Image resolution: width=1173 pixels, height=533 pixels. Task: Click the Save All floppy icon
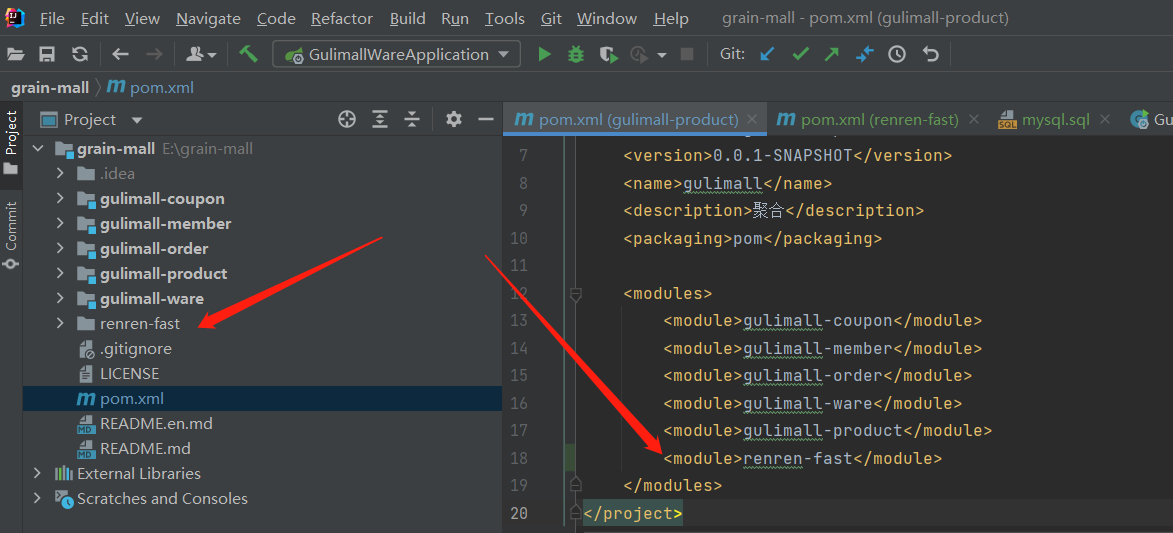pyautogui.click(x=47, y=55)
